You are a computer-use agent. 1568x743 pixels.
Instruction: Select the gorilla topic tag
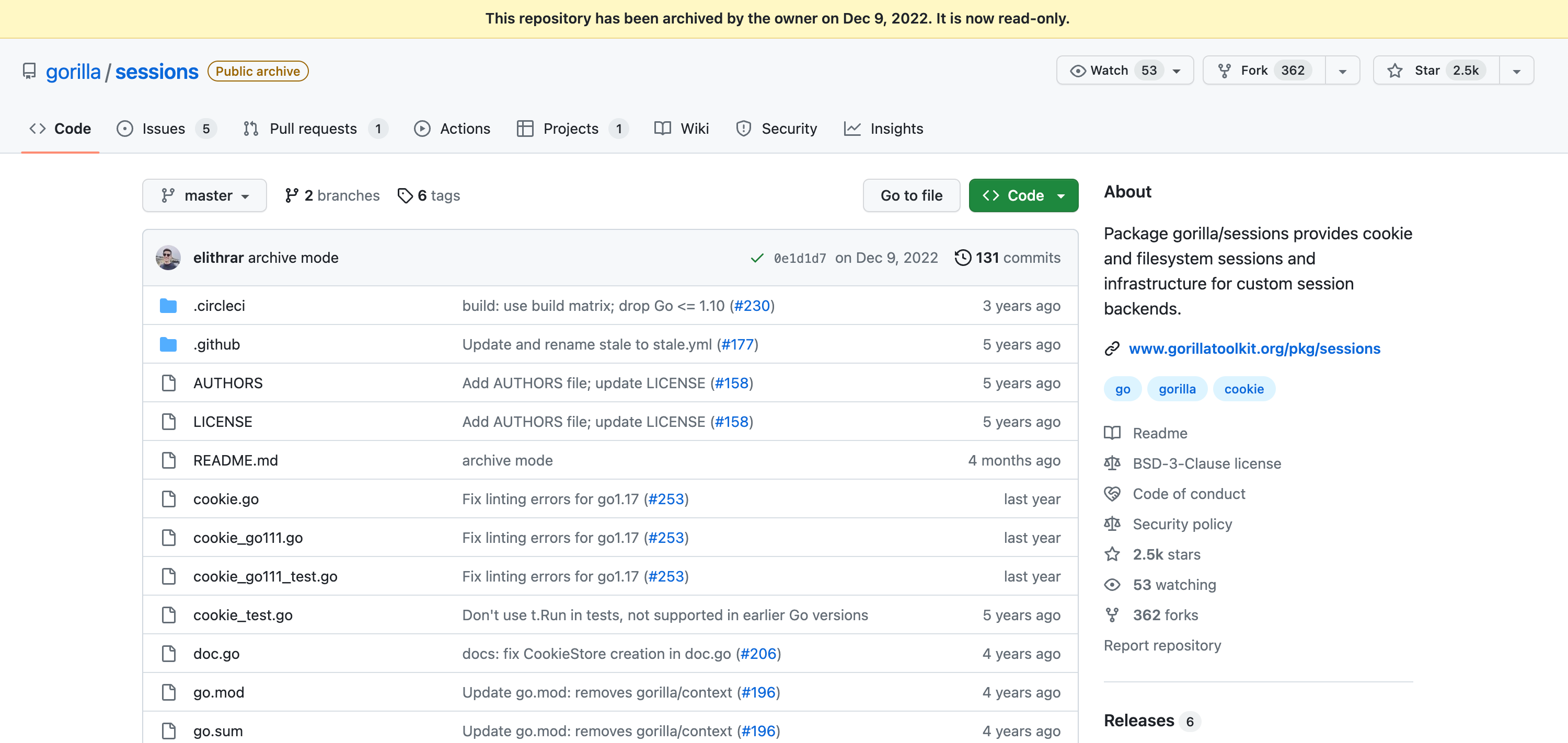[1177, 389]
